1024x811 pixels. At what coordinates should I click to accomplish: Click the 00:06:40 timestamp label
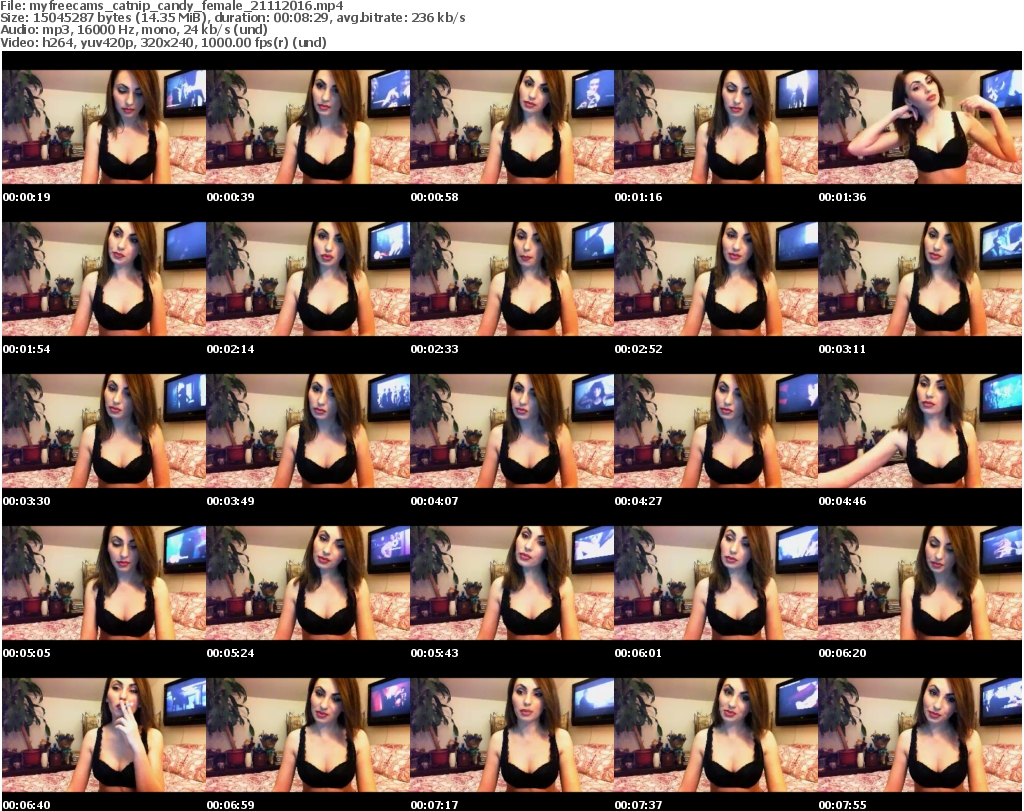27,805
